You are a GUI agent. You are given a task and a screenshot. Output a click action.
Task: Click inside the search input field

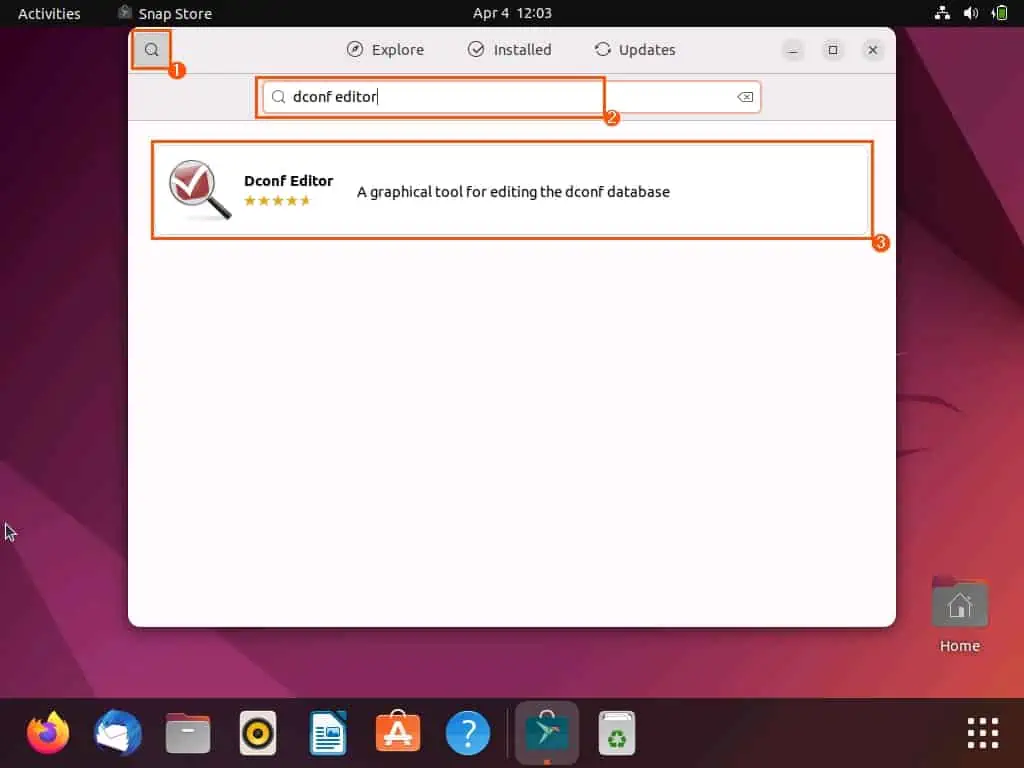coord(430,96)
